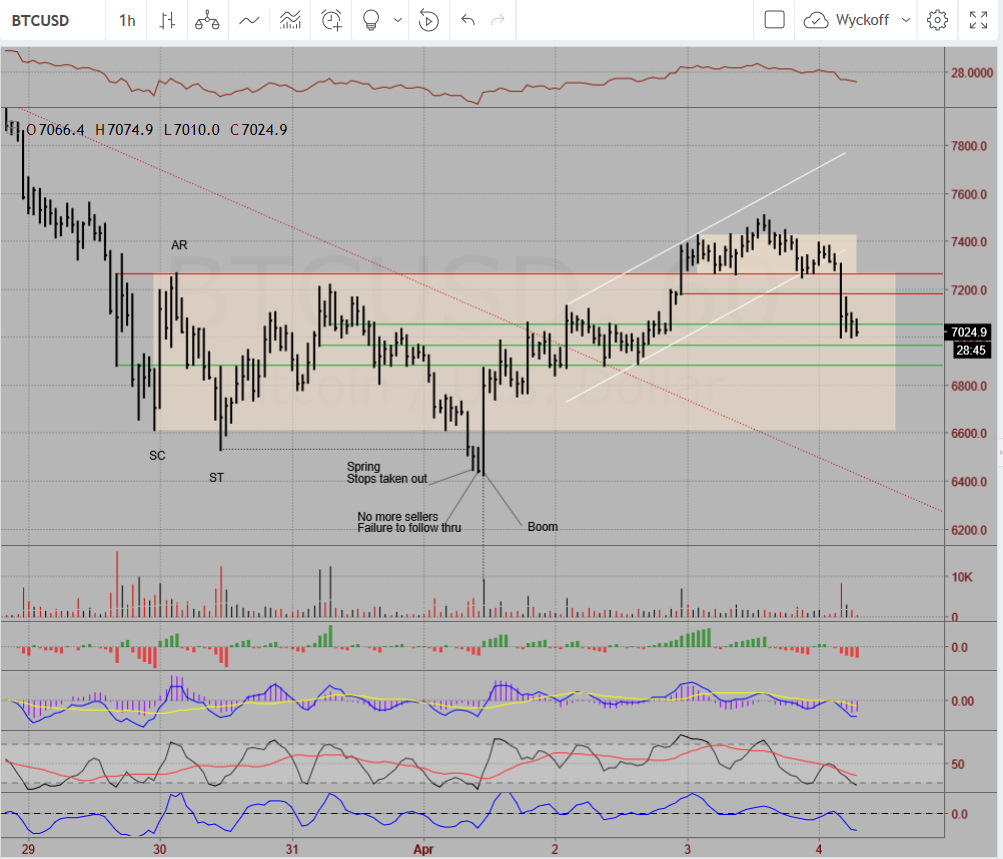
Task: Open chart settings gear
Action: tap(937, 20)
